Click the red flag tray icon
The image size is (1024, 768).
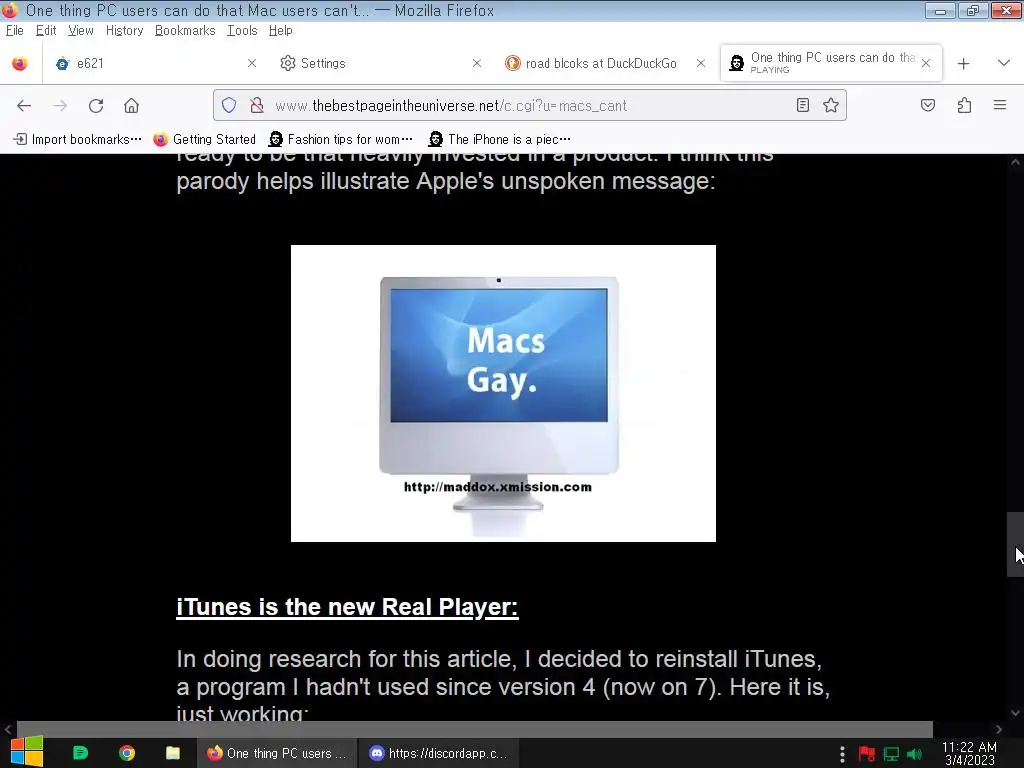(x=867, y=754)
